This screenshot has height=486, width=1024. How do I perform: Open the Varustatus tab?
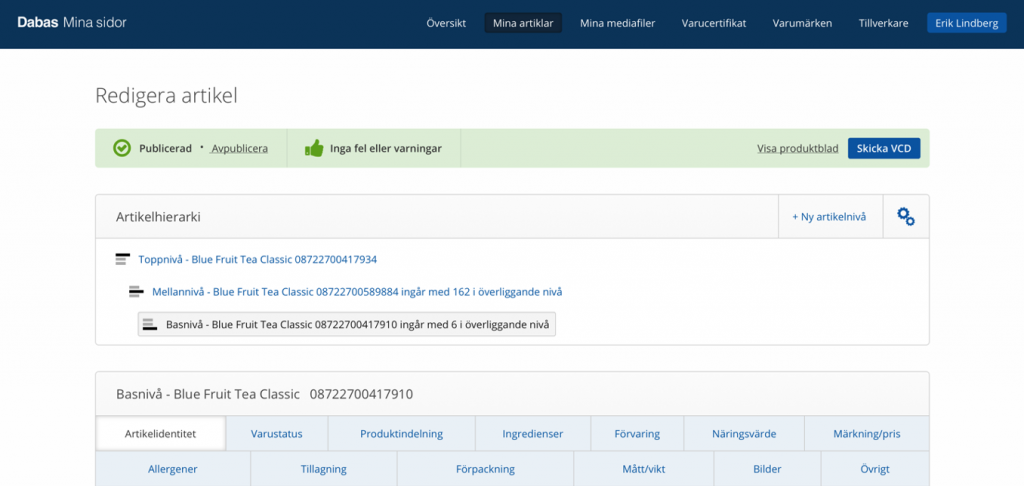tap(276, 434)
